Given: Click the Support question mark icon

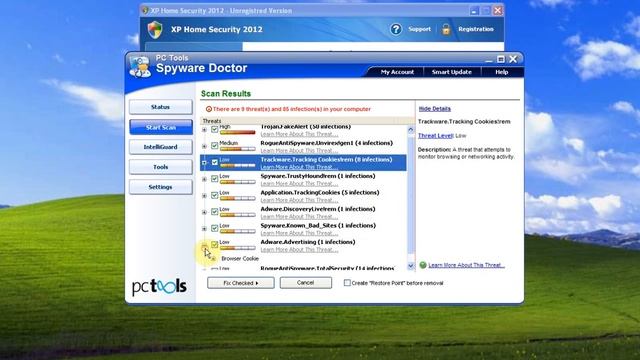Looking at the screenshot, I should tap(396, 29).
